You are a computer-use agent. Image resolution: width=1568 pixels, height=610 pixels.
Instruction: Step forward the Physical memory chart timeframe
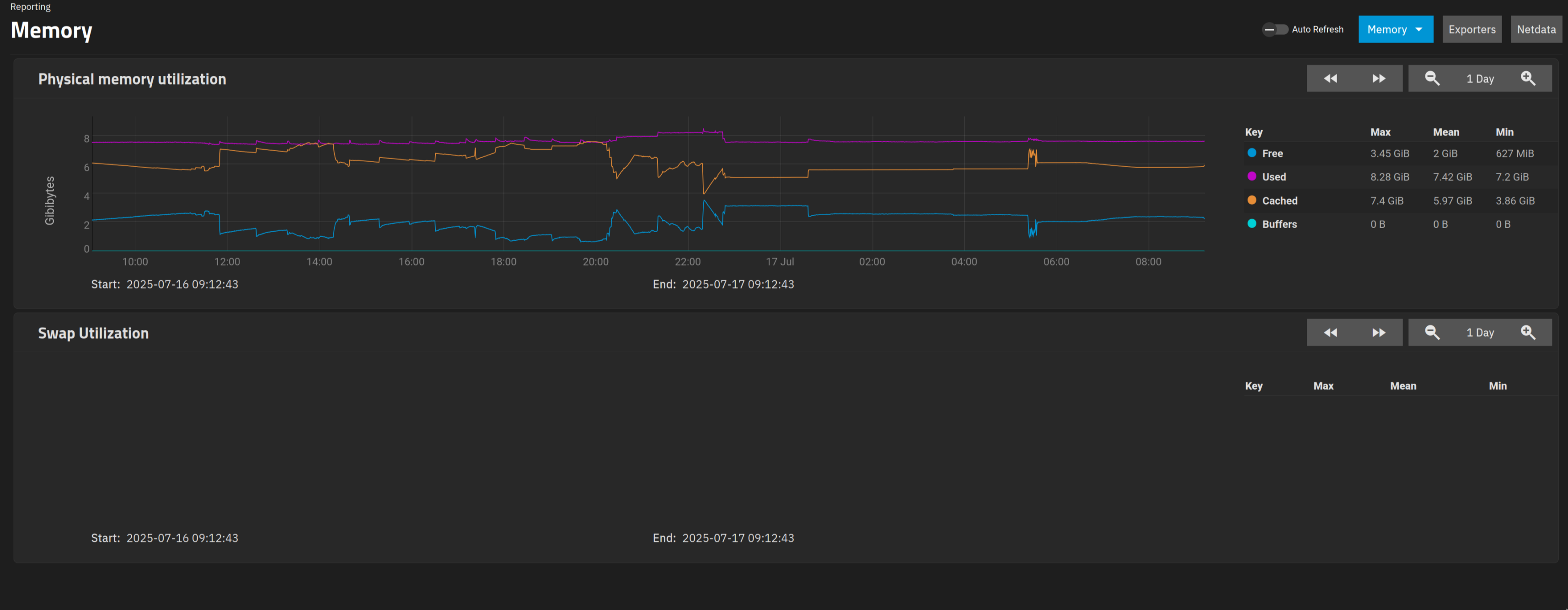click(x=1378, y=79)
